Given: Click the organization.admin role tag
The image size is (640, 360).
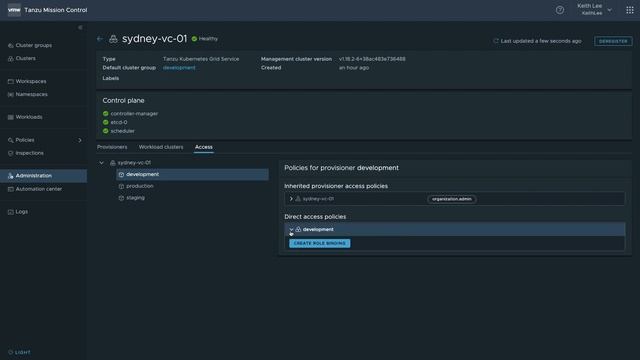Looking at the screenshot, I should (x=451, y=199).
